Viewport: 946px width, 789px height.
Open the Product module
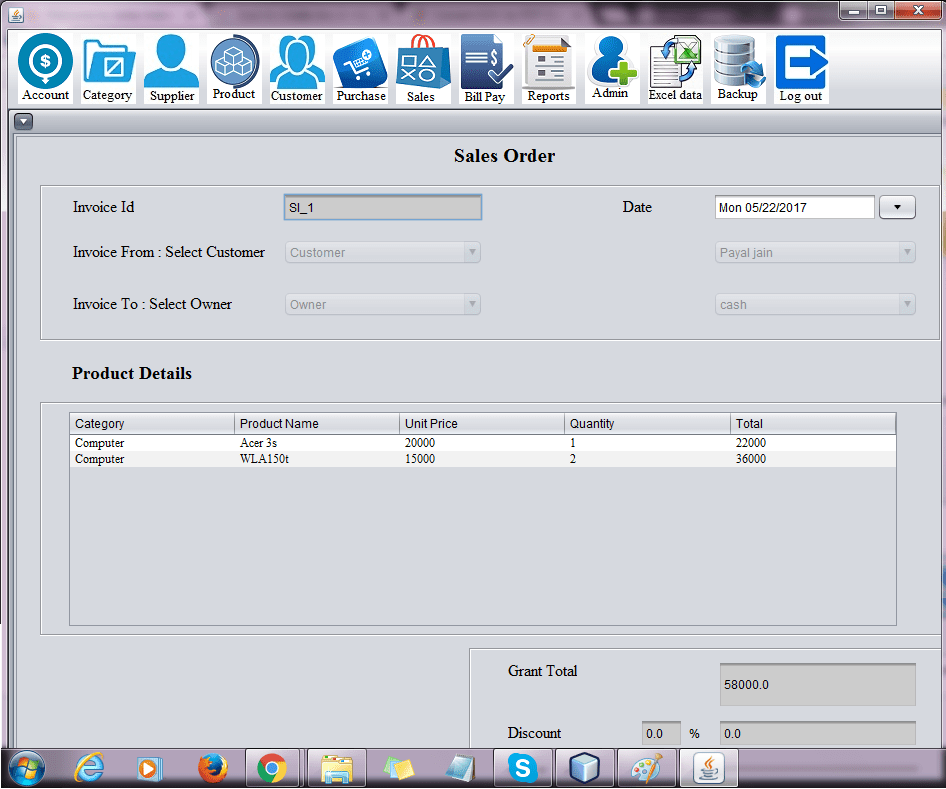[234, 68]
